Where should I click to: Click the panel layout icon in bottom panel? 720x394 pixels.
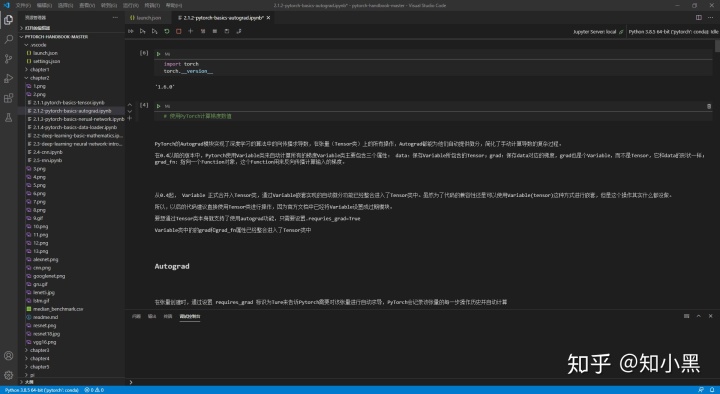pos(686,316)
